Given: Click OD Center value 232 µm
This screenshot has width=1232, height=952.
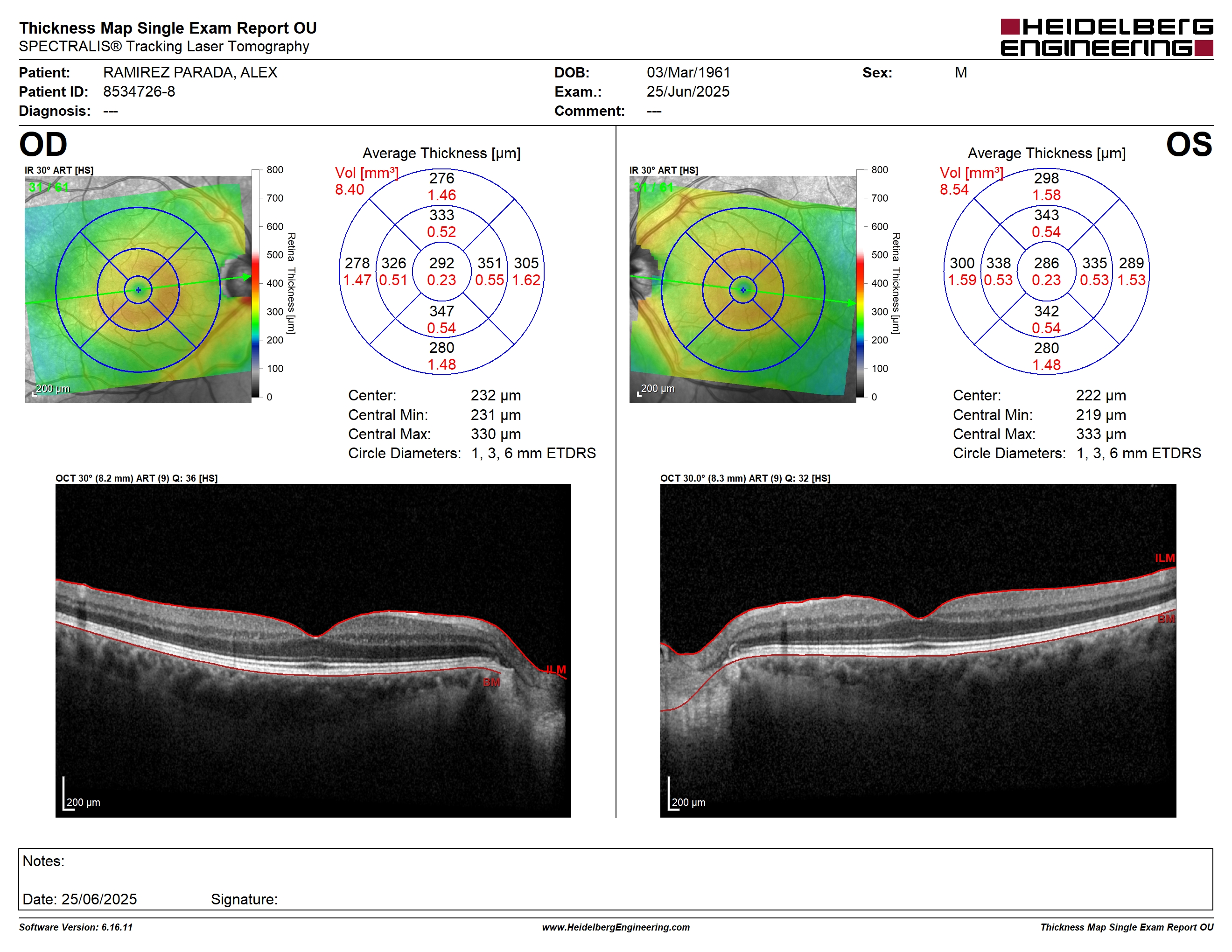Looking at the screenshot, I should coord(496,395).
